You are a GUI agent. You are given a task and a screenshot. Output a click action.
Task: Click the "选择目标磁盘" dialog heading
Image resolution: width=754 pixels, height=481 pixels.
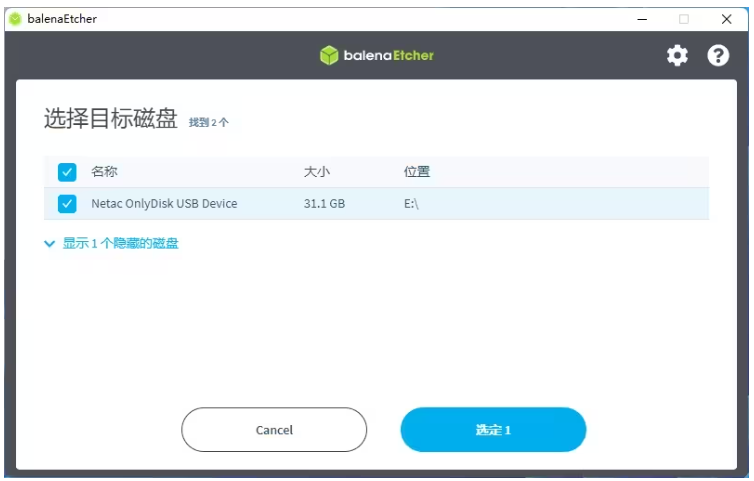(x=110, y=120)
